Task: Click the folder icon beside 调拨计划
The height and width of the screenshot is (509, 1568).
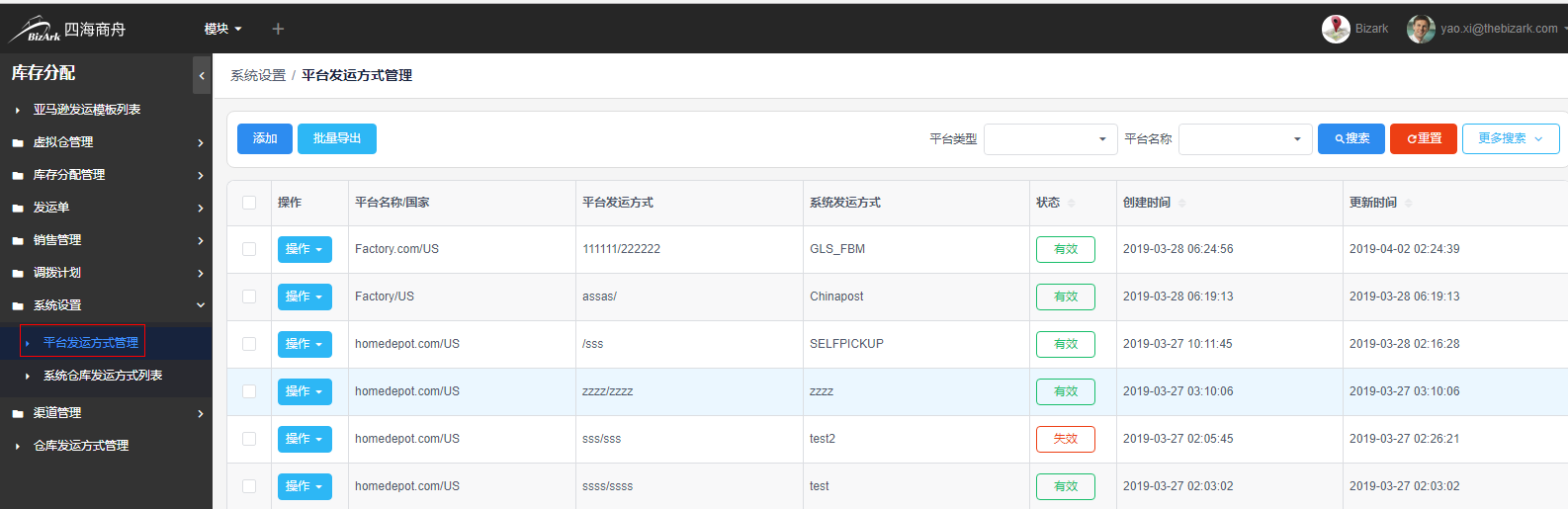Action: pos(18,273)
